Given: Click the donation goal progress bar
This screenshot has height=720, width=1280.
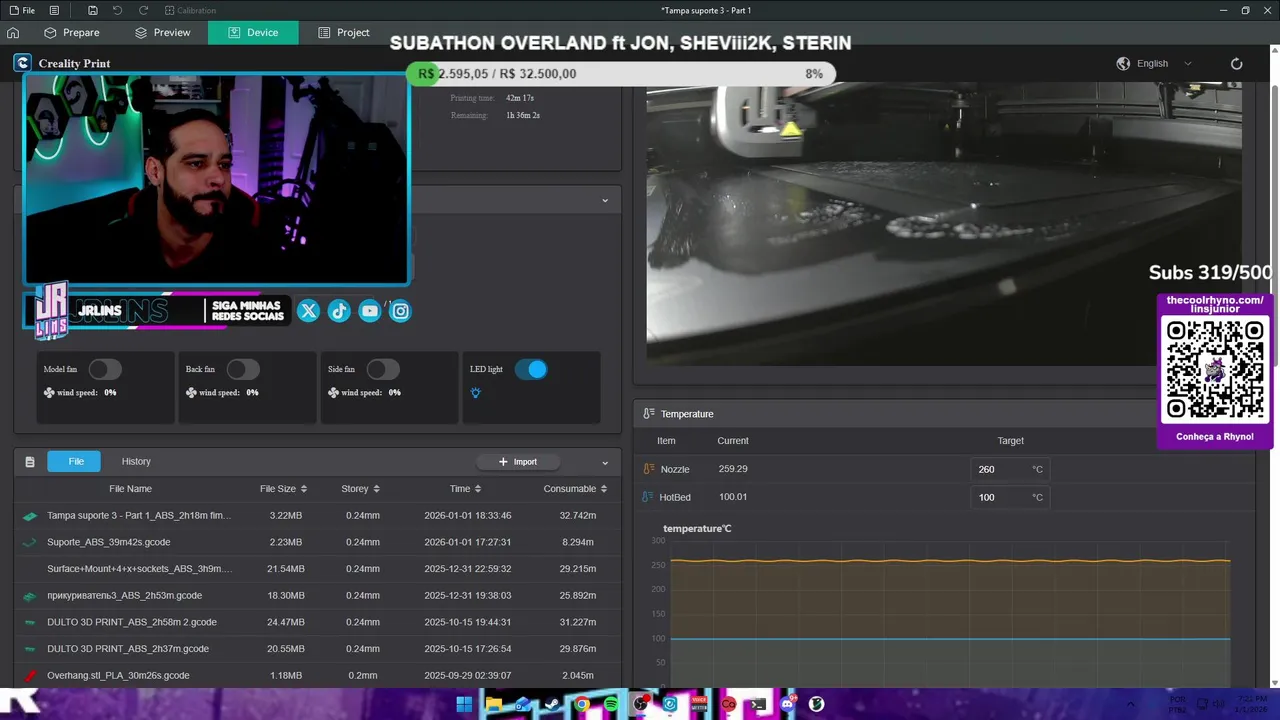Looking at the screenshot, I should 620,74.
